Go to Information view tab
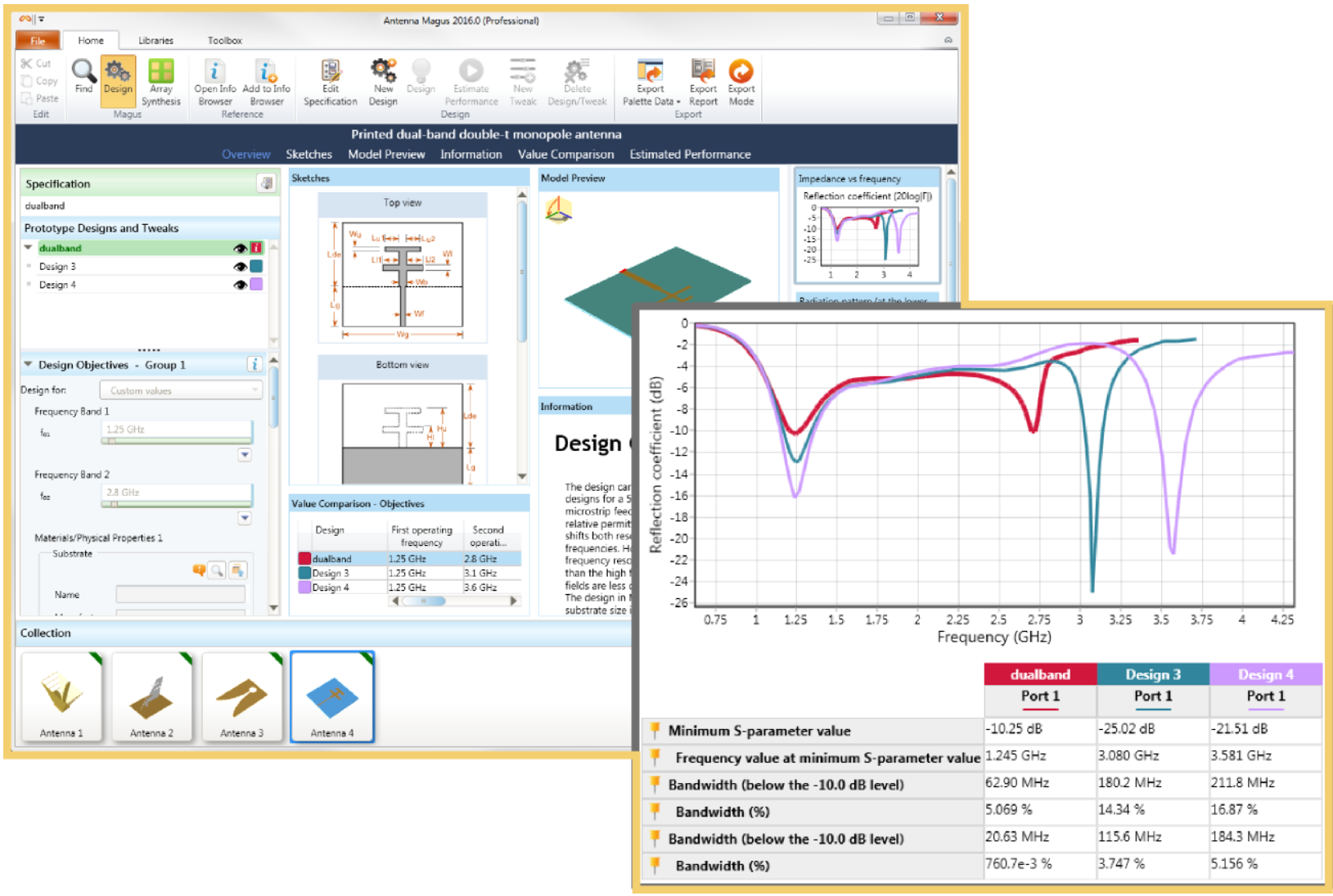Screen dimensions: 1333x896 [471, 154]
